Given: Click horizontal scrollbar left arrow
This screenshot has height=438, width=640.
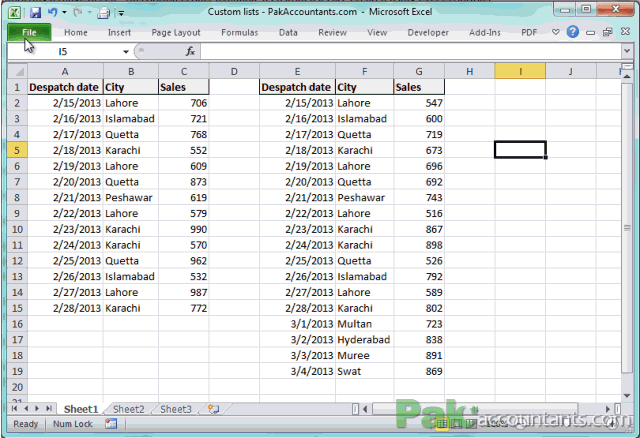Looking at the screenshot, I should pyautogui.click(x=364, y=409).
